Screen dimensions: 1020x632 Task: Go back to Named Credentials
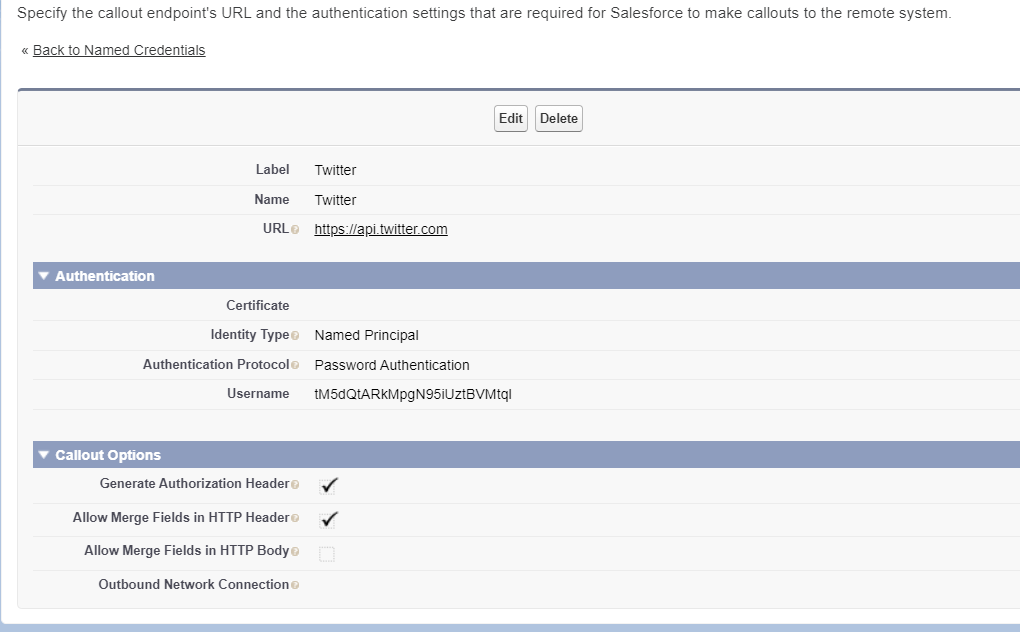coord(119,50)
